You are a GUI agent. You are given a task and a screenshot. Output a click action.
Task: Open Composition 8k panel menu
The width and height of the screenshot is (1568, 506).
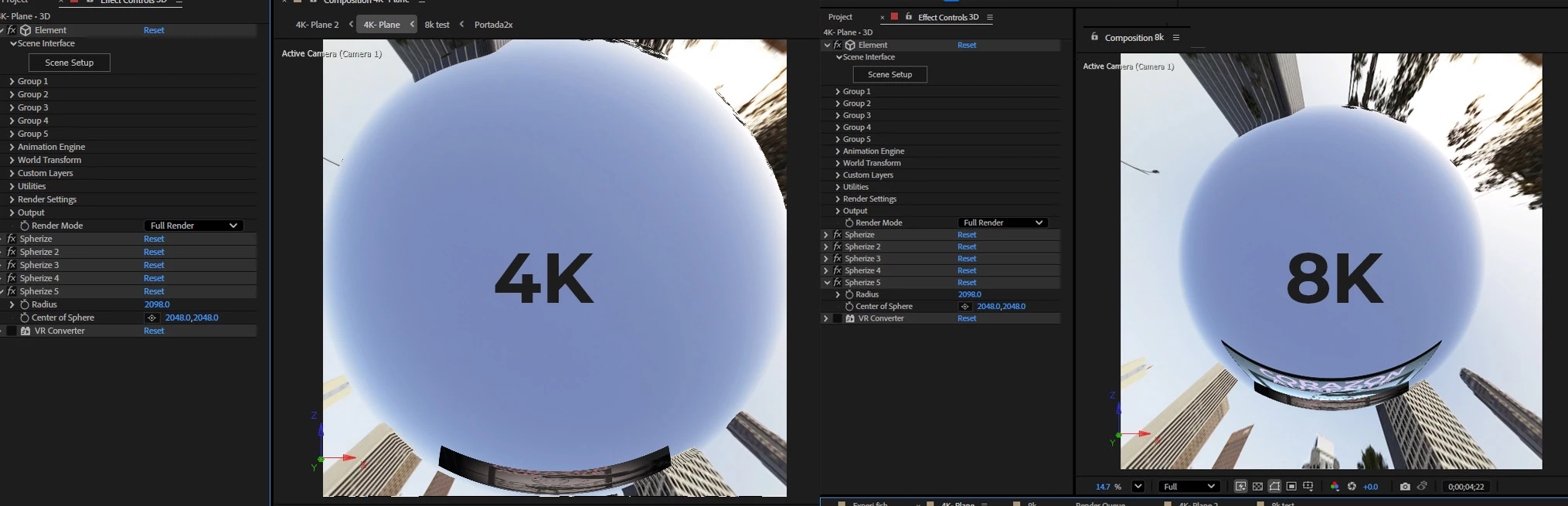pyautogui.click(x=1176, y=37)
